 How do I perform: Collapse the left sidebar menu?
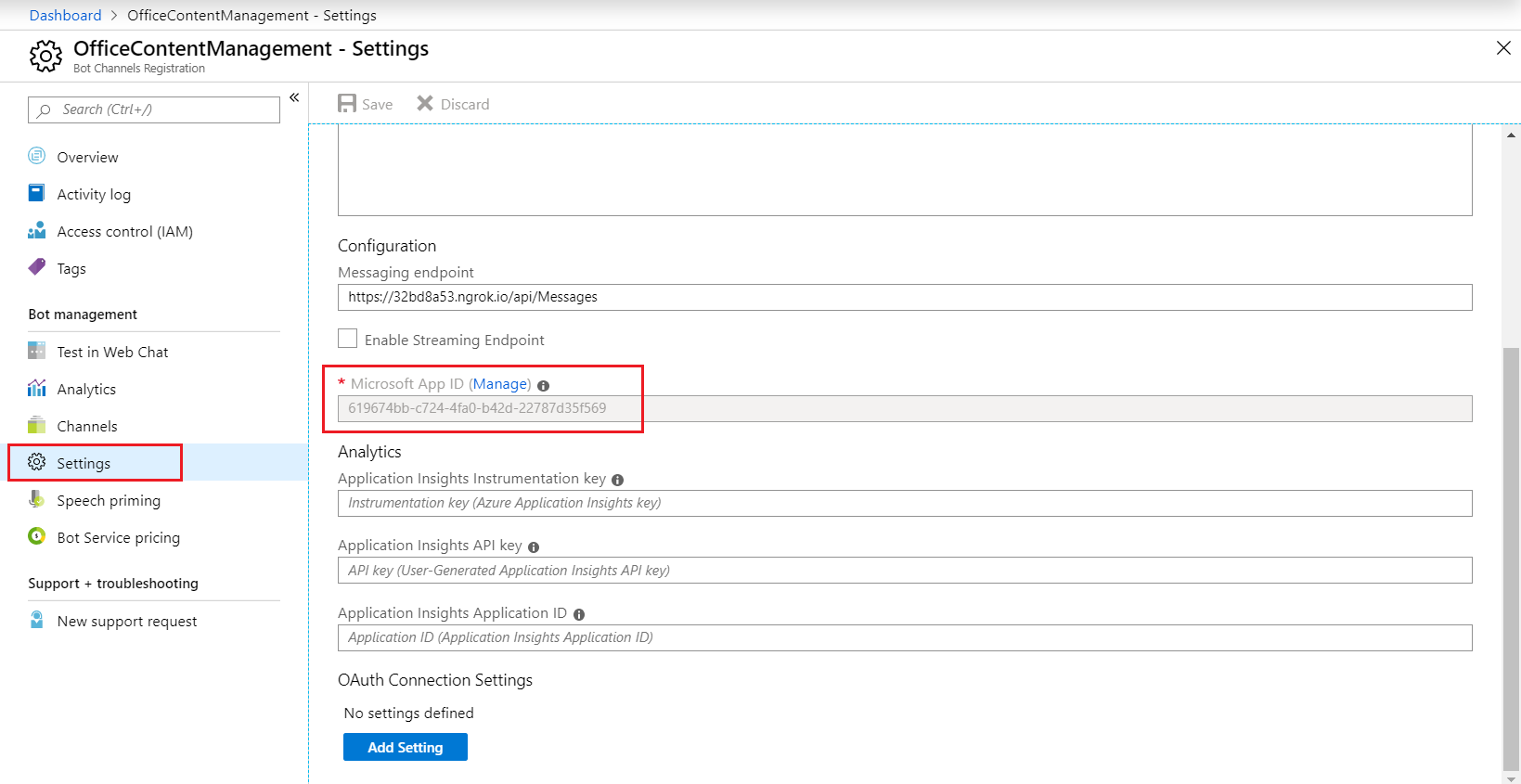point(294,97)
